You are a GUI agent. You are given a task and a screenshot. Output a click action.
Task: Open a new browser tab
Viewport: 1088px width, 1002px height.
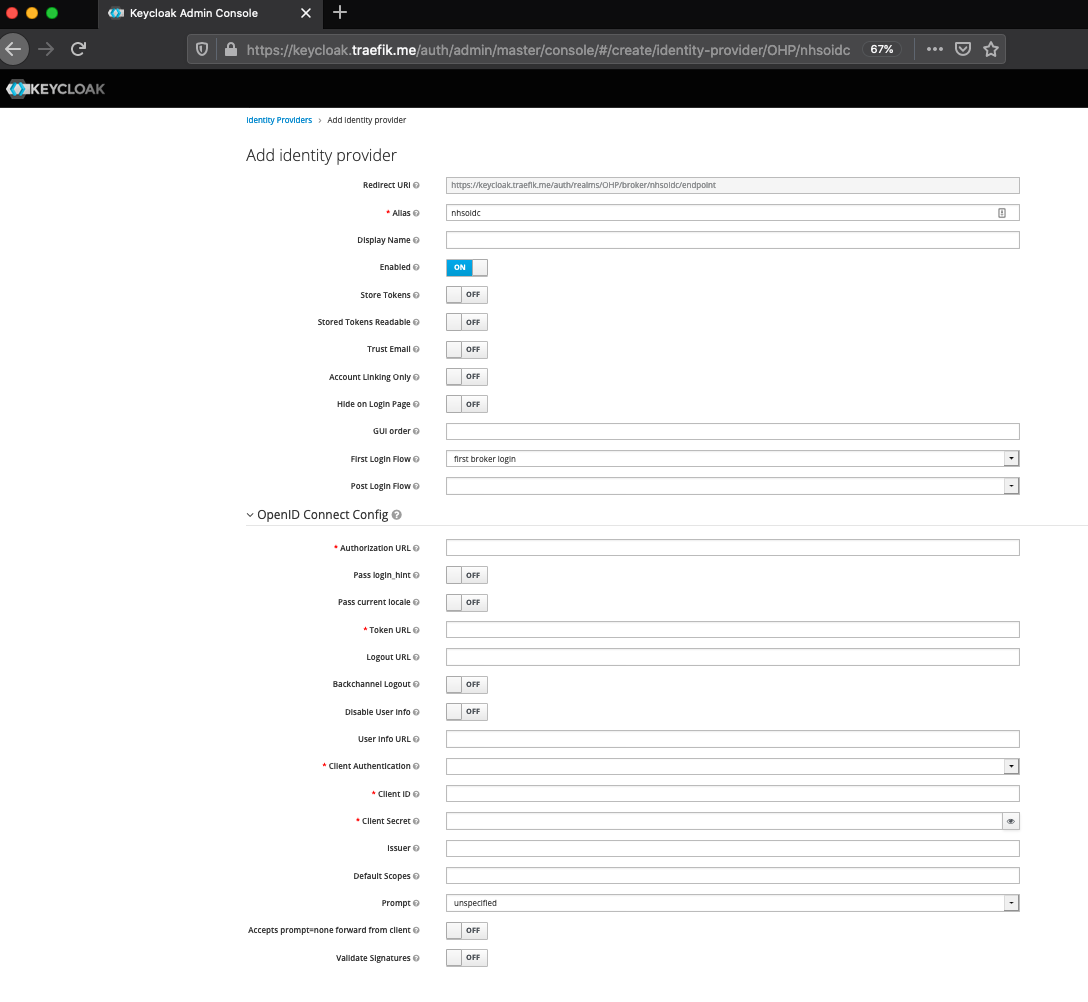click(x=341, y=14)
